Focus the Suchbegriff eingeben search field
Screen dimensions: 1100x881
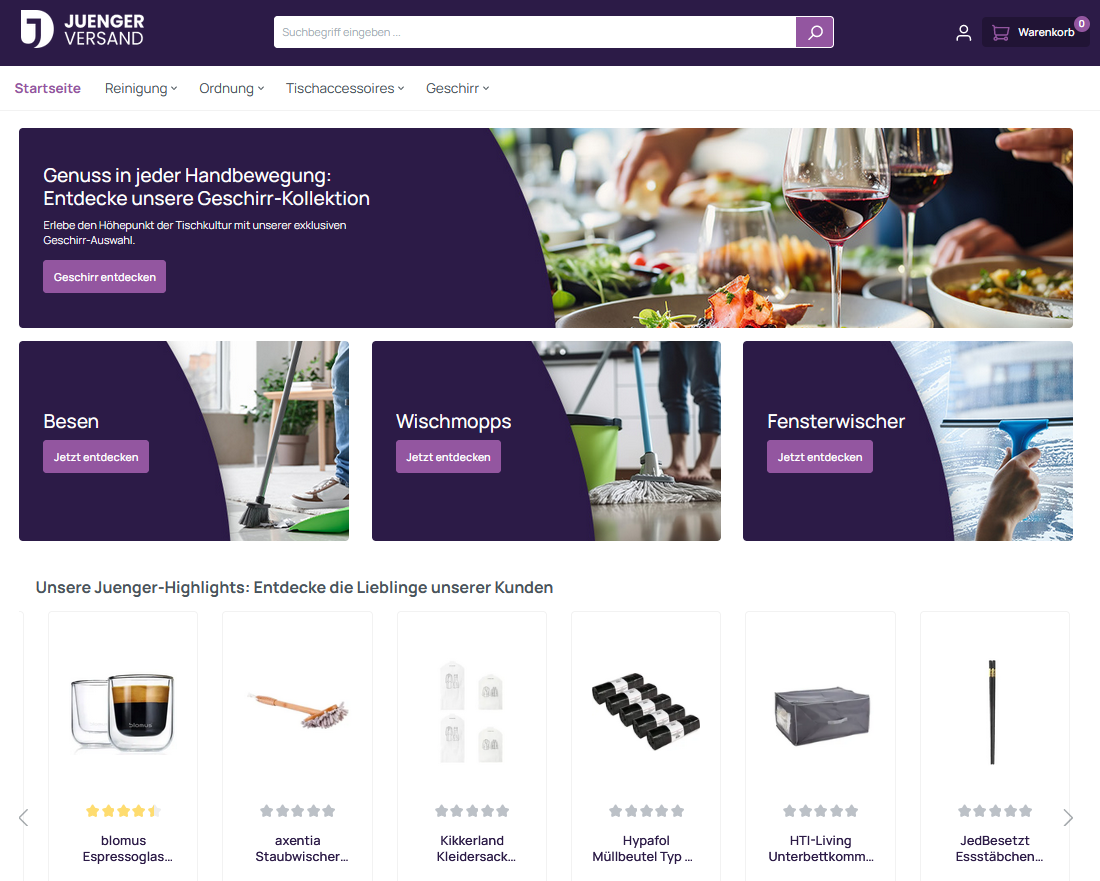pos(535,32)
